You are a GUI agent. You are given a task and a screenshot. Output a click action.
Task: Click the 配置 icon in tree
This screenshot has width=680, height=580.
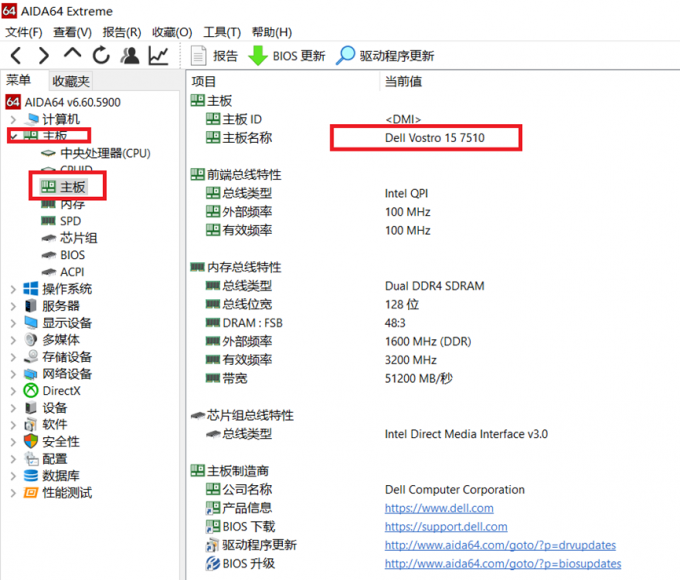(31, 459)
